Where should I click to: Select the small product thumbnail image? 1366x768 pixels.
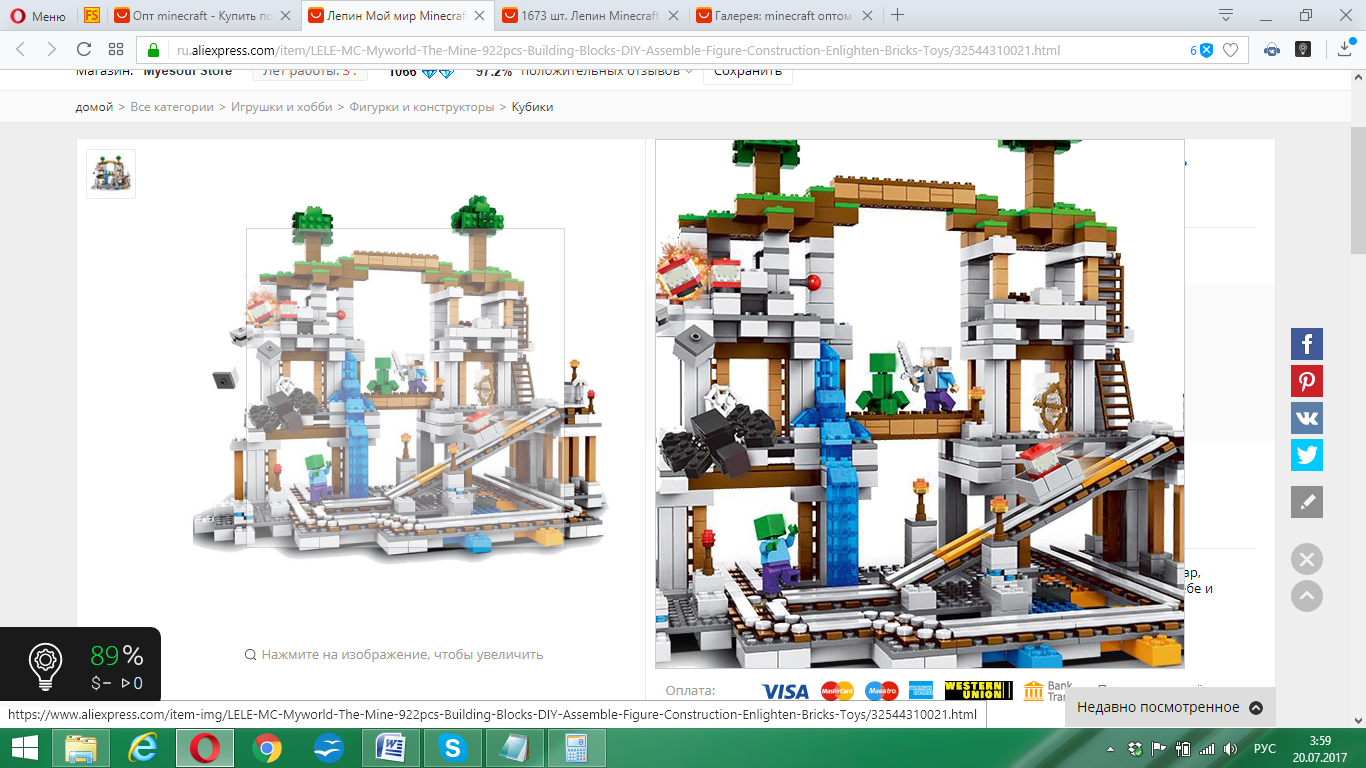(x=111, y=174)
